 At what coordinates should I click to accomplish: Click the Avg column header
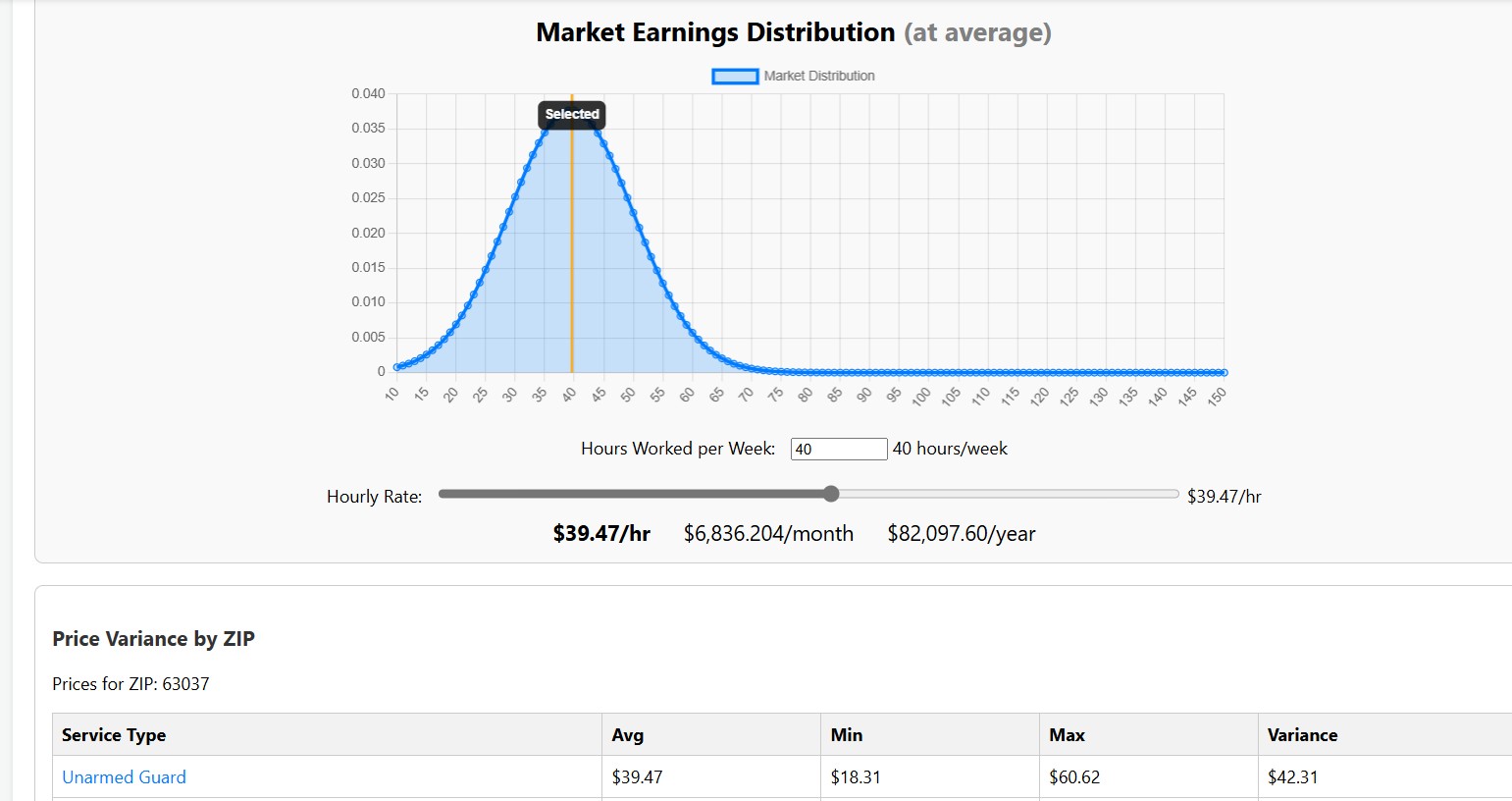click(627, 734)
